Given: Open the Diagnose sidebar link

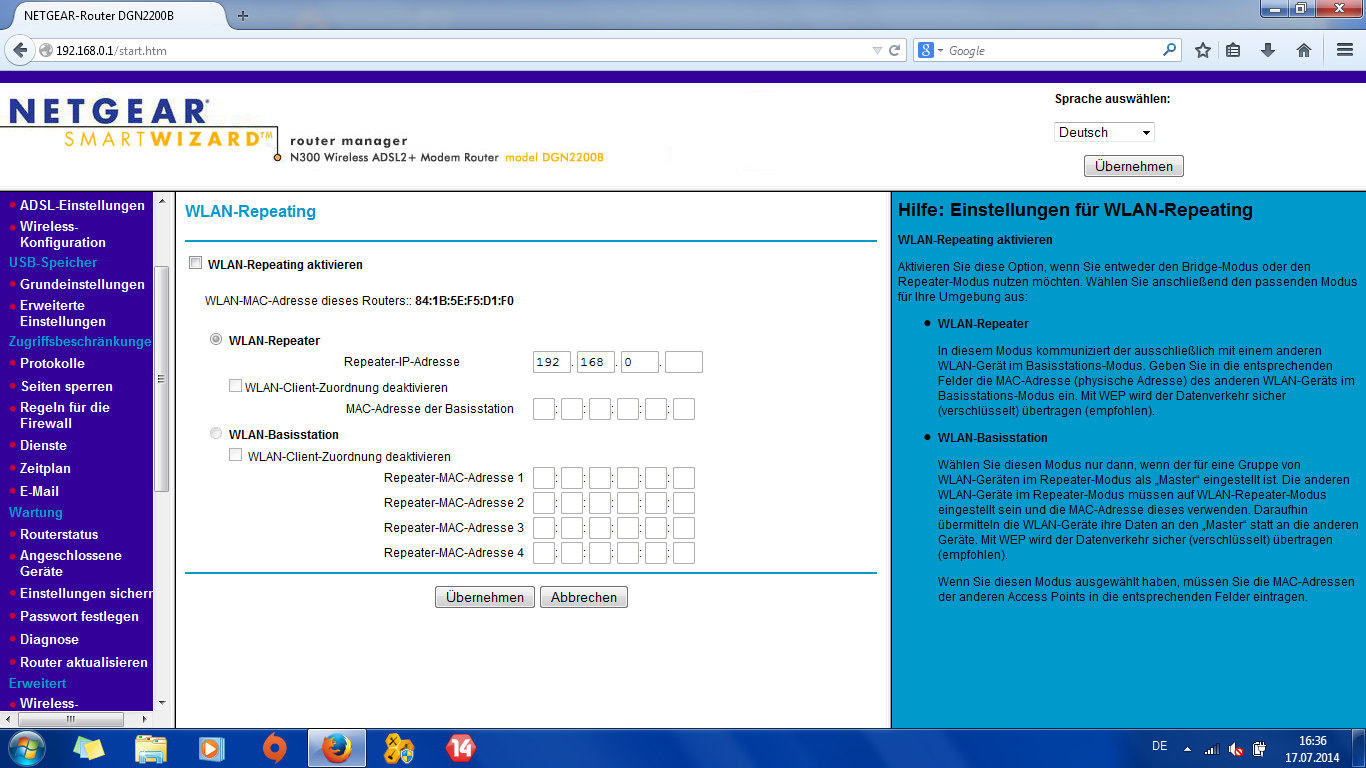Looking at the screenshot, I should 49,639.
